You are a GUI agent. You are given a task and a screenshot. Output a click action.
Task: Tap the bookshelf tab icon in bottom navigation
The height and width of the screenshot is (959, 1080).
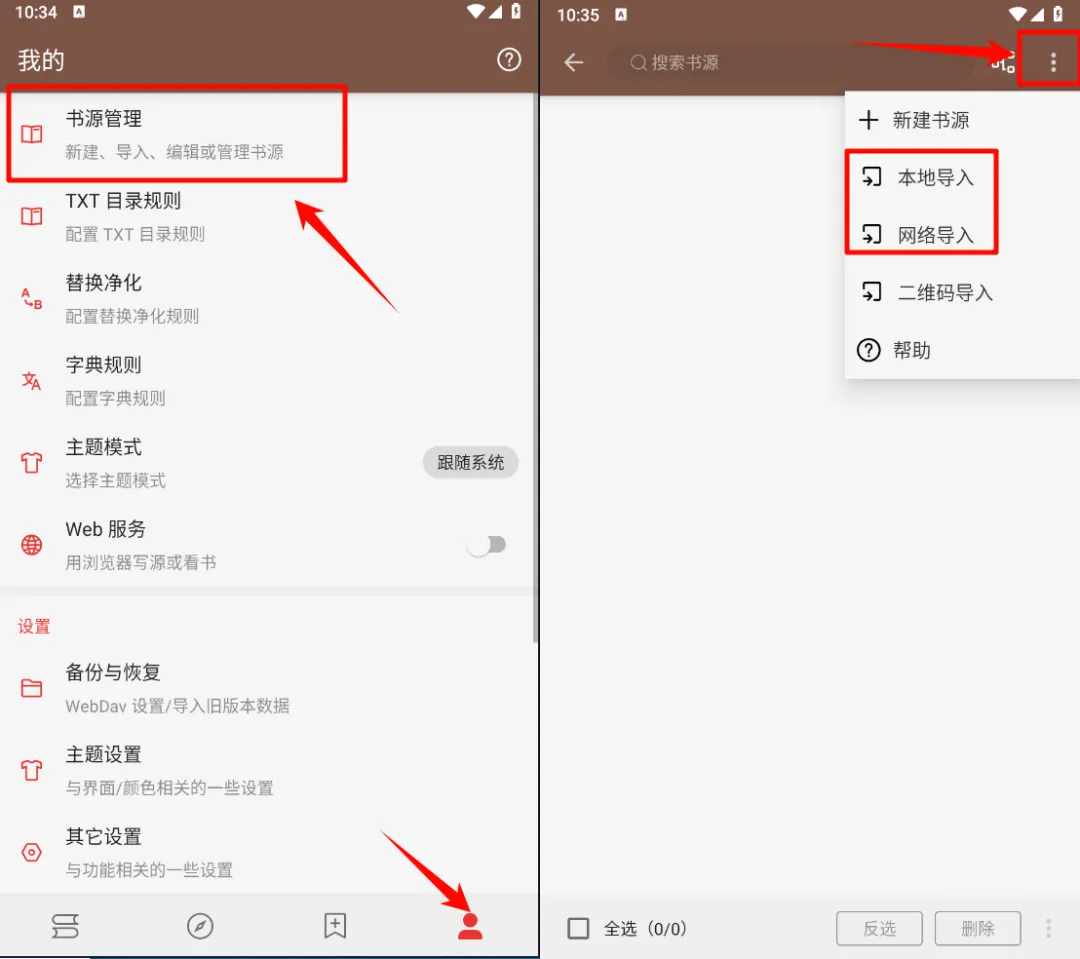coord(65,926)
